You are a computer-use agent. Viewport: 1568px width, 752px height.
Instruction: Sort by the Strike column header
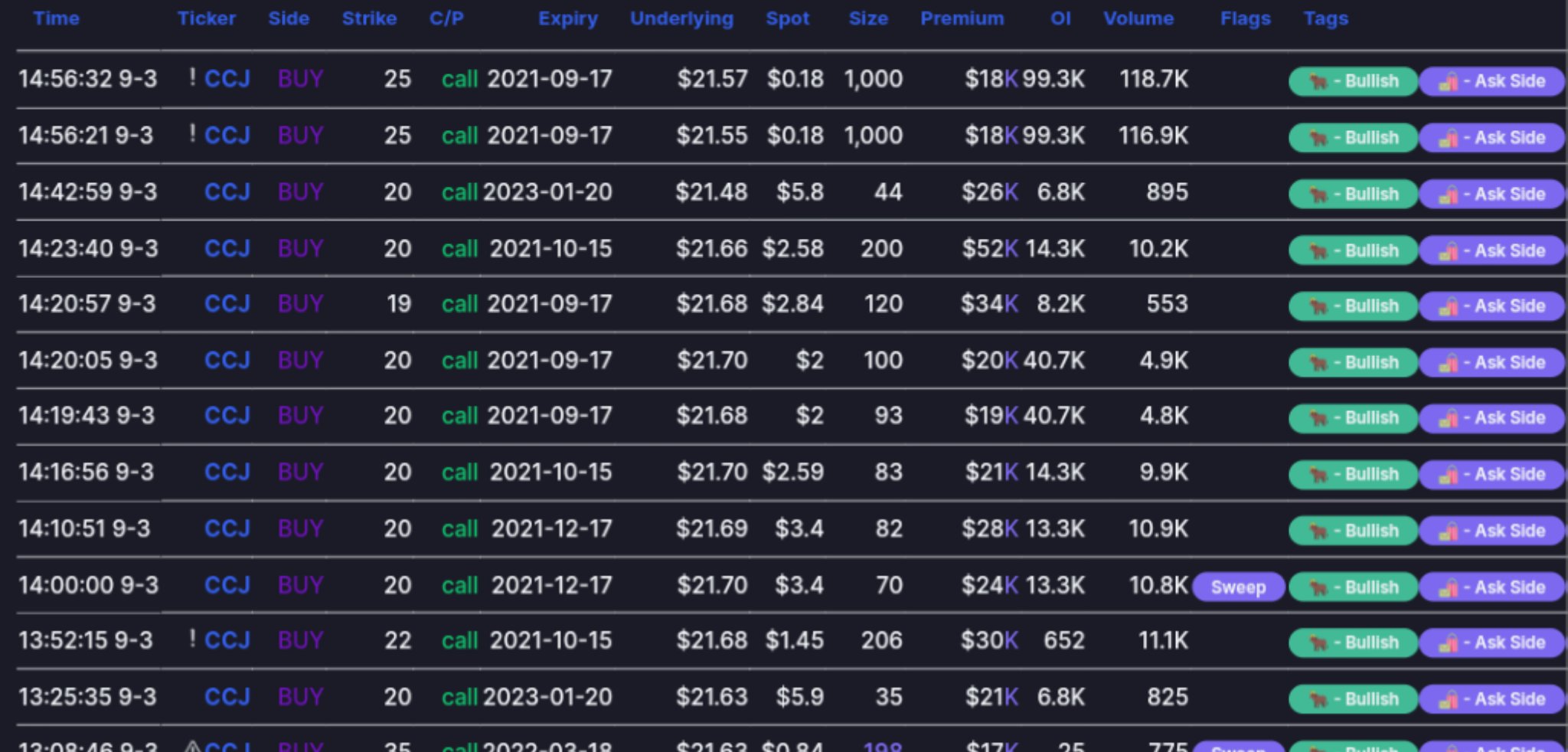tap(369, 18)
